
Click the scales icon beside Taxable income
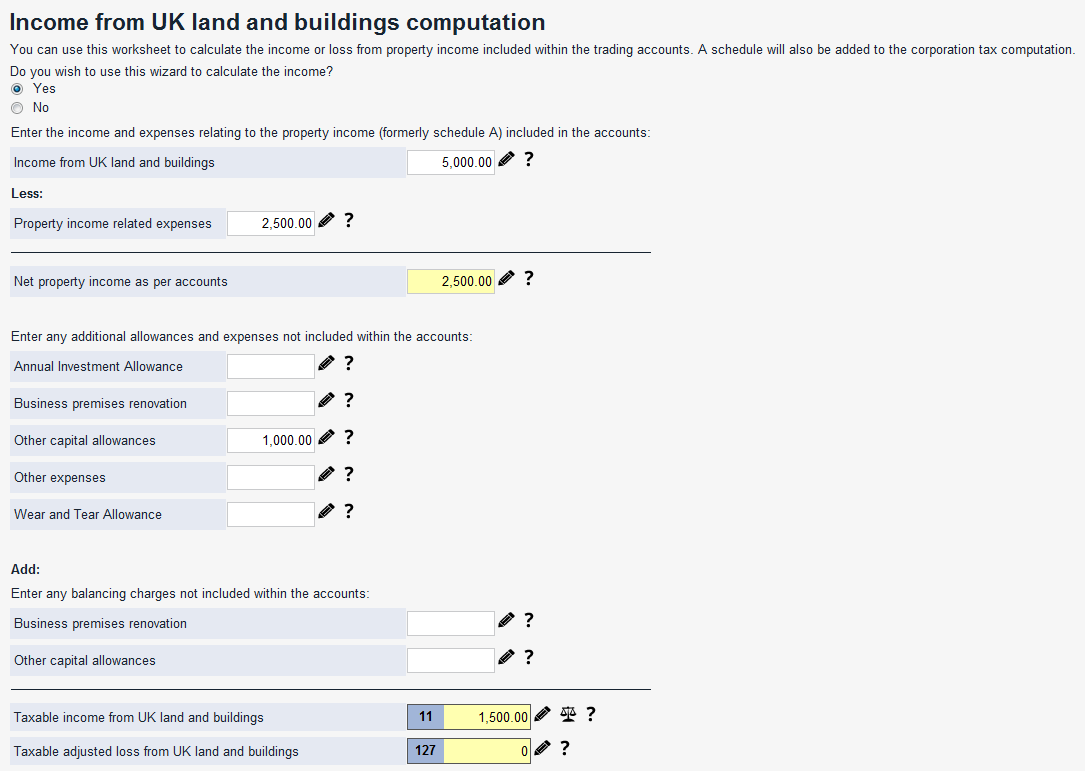pyautogui.click(x=569, y=715)
